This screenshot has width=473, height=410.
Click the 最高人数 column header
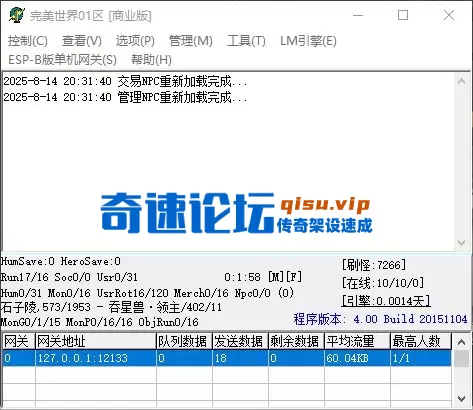pyautogui.click(x=421, y=341)
